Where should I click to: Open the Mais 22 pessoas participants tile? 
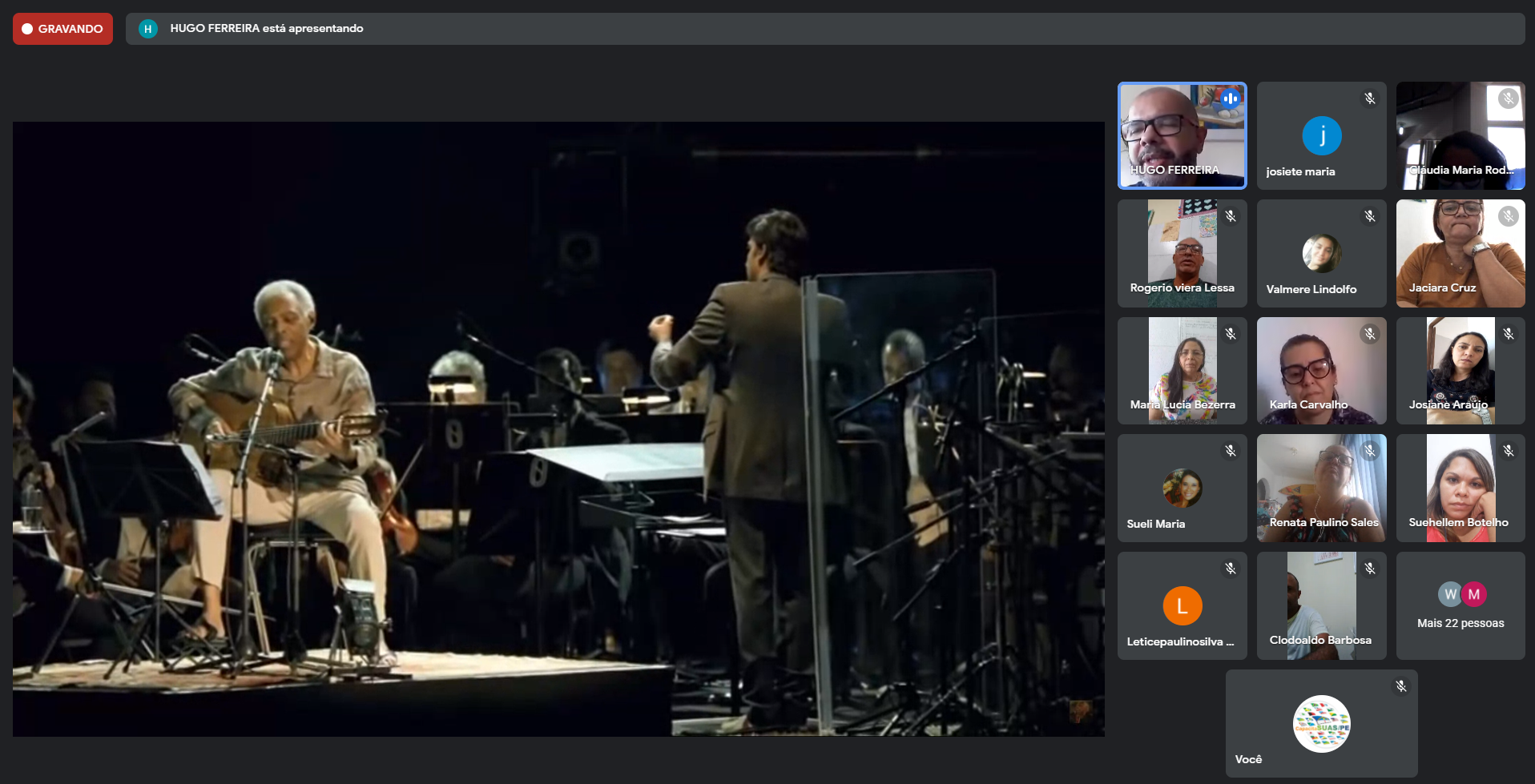click(x=1460, y=606)
